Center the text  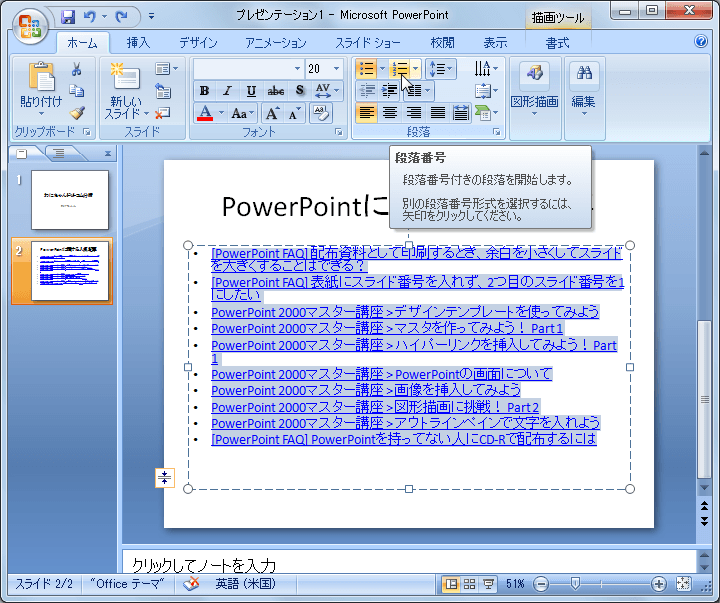[x=390, y=113]
